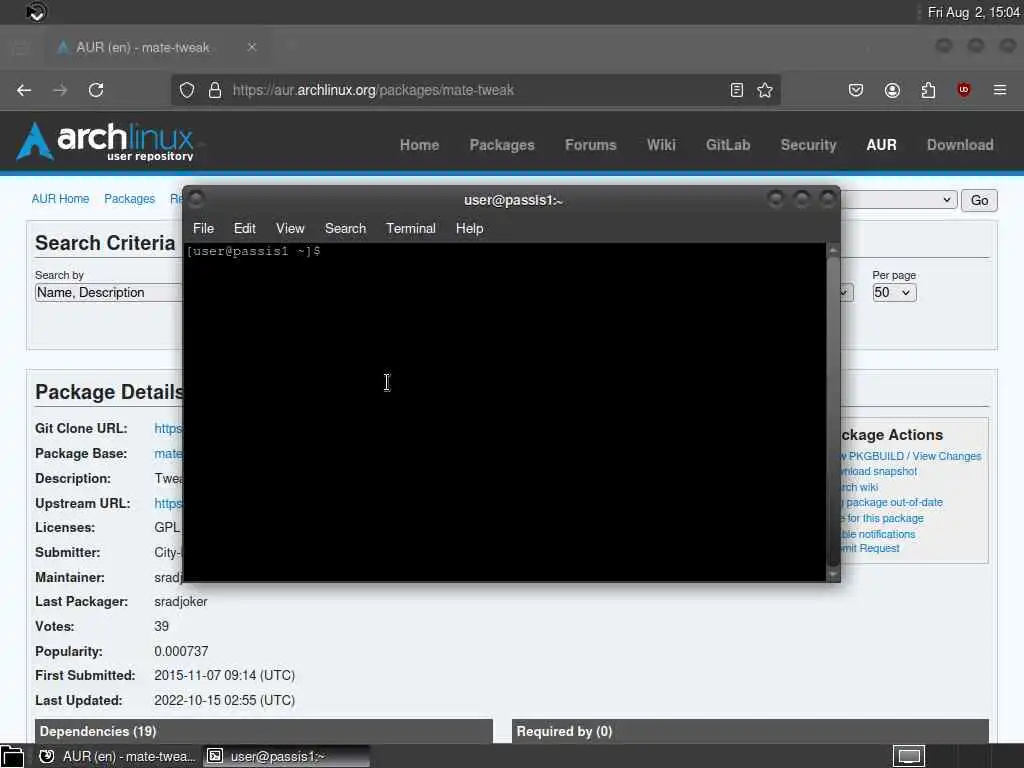Bookmark this page with the star icon
This screenshot has height=768, width=1024.
point(765,90)
